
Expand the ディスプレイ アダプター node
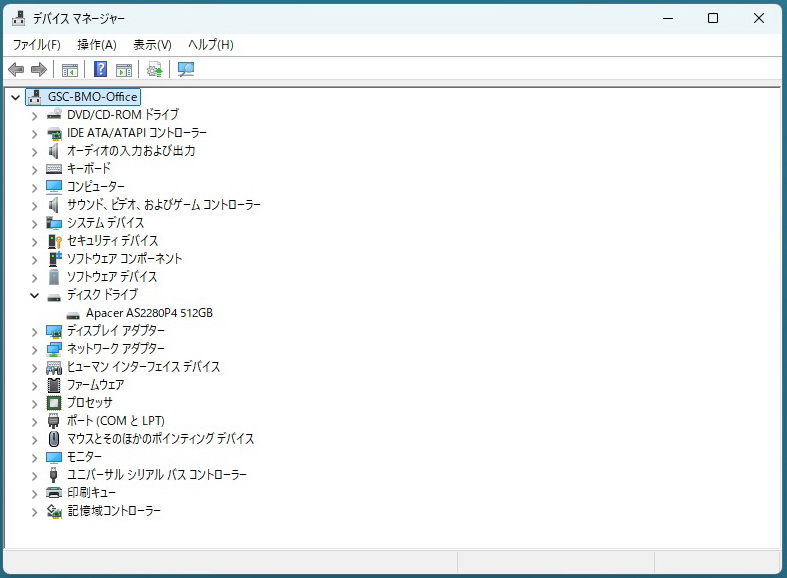[34, 331]
